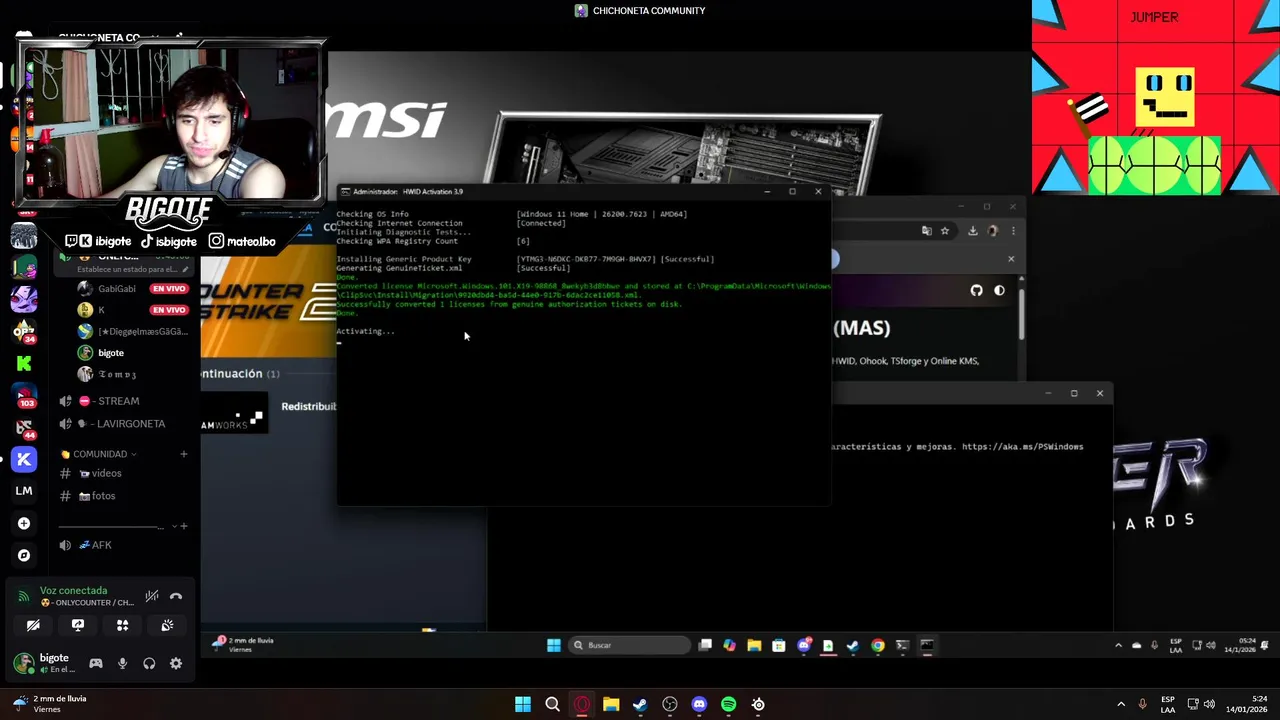Start screen sharing in Discord
The image size is (1280, 720).
[x=78, y=625]
